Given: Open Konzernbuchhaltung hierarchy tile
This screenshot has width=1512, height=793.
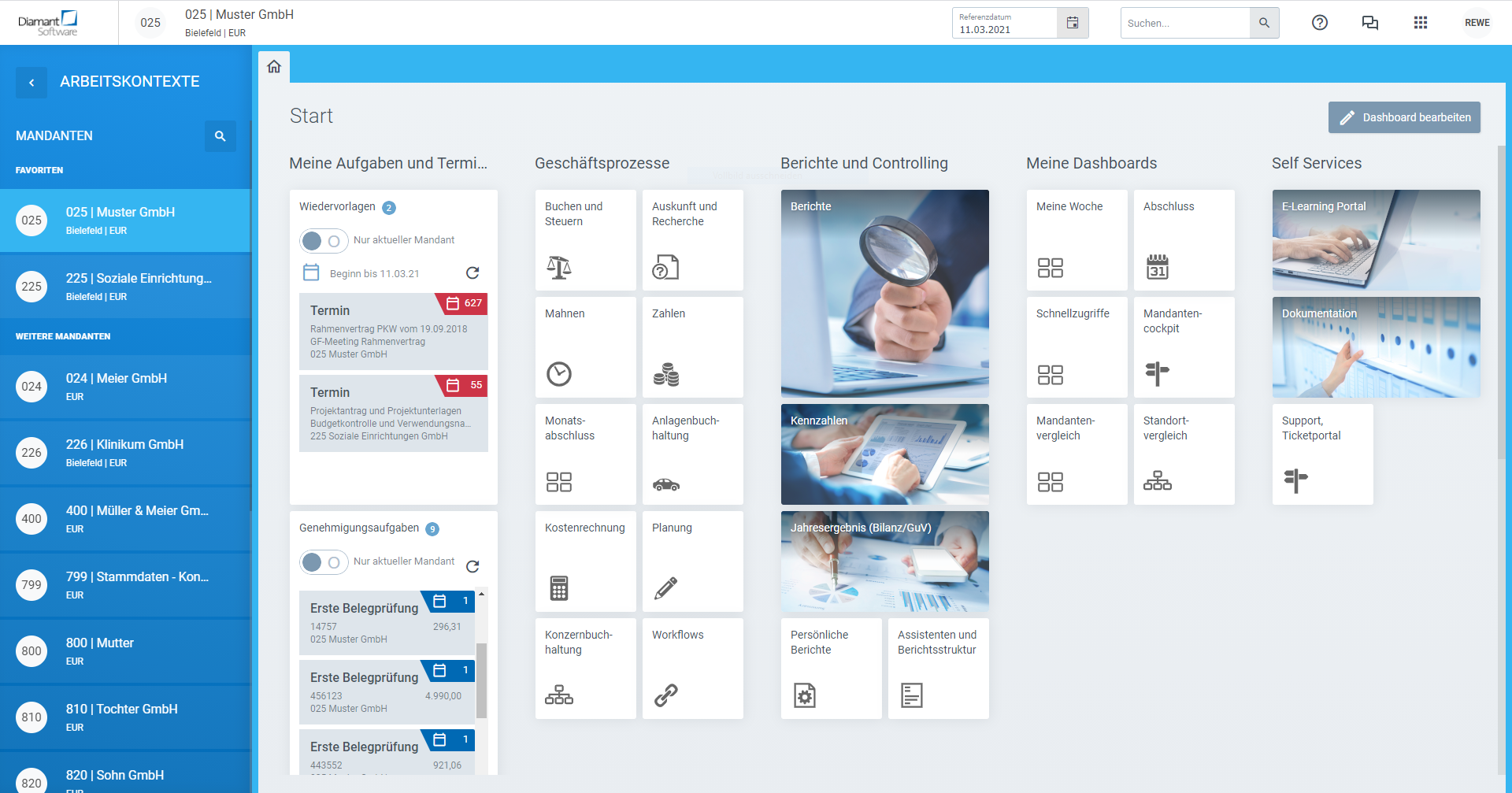Looking at the screenshot, I should pos(586,669).
